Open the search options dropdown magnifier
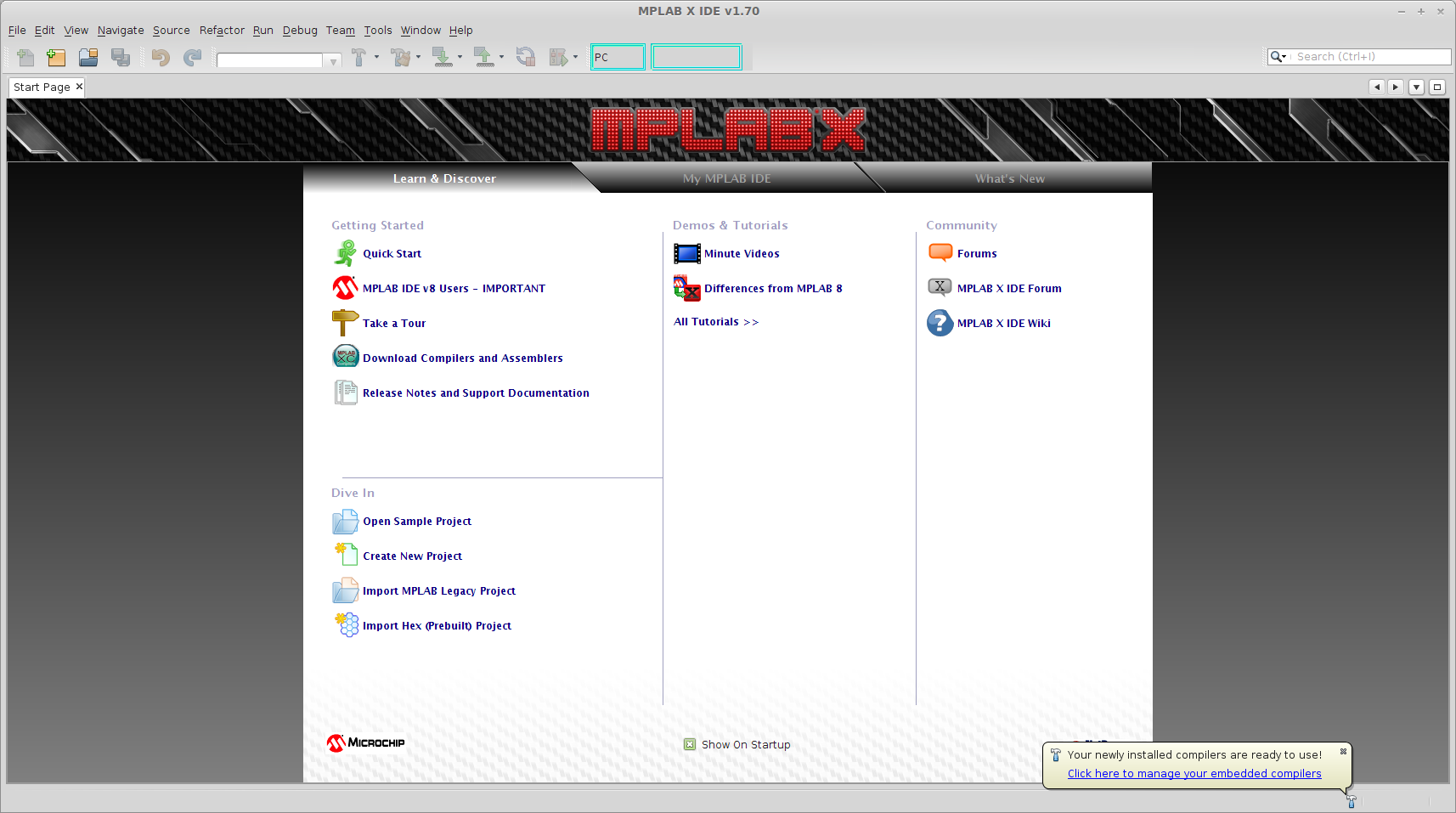 (1278, 57)
